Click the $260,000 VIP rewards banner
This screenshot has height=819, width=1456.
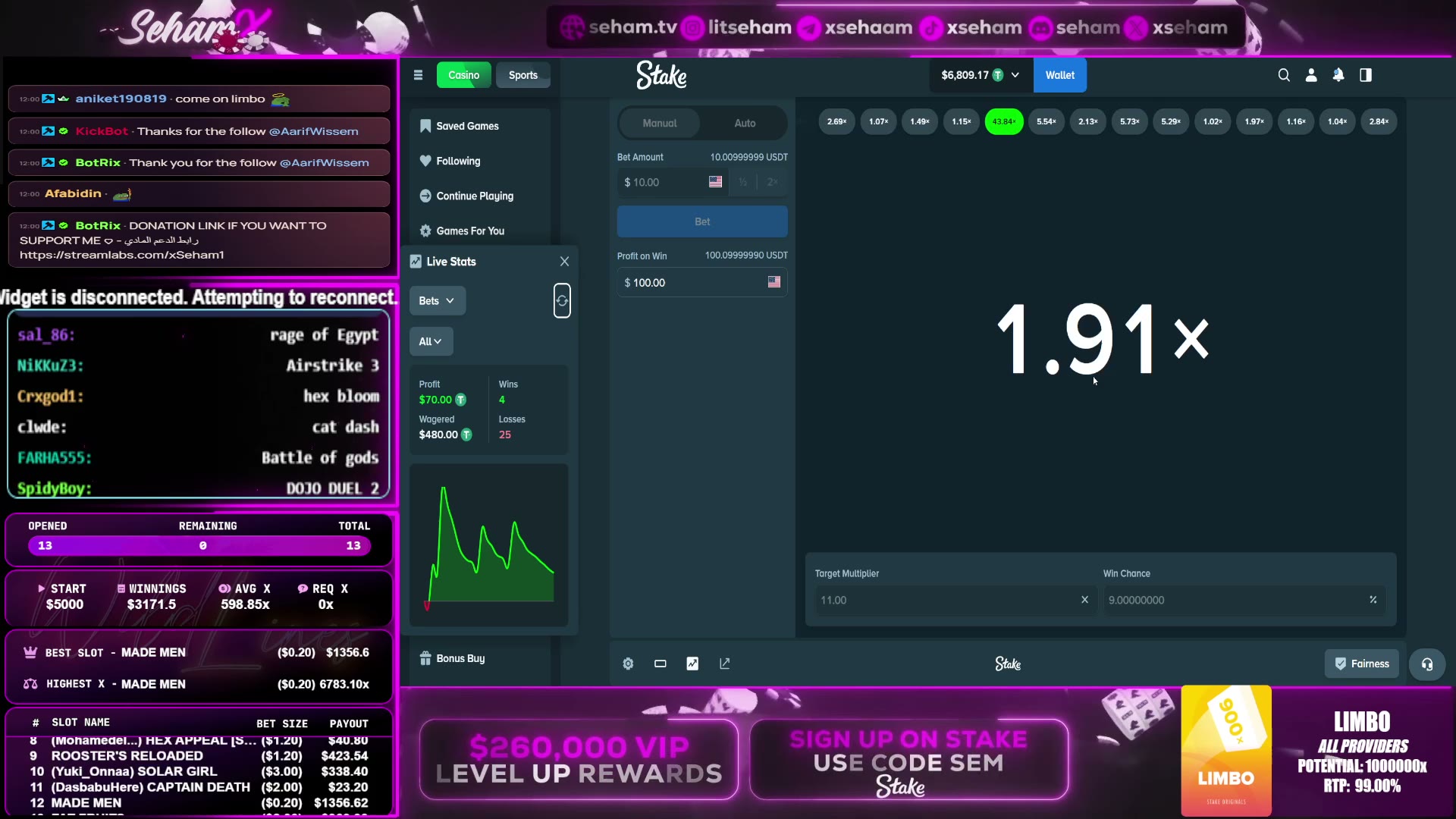pyautogui.click(x=579, y=759)
